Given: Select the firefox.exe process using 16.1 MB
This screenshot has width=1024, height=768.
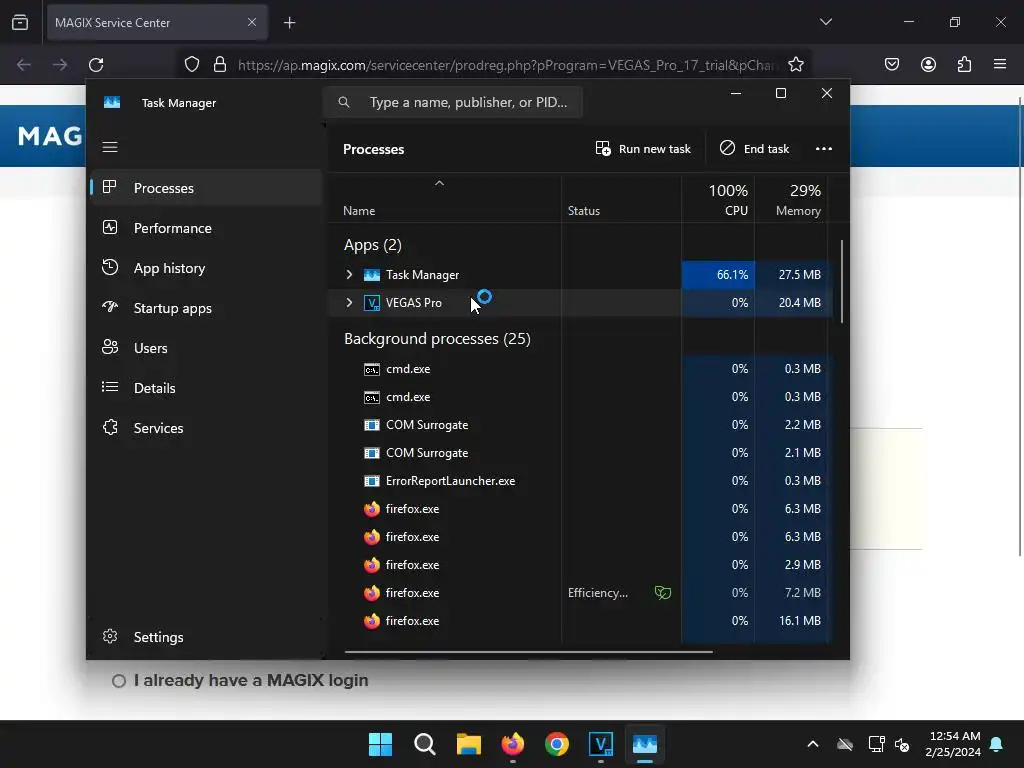Looking at the screenshot, I should tap(580, 620).
